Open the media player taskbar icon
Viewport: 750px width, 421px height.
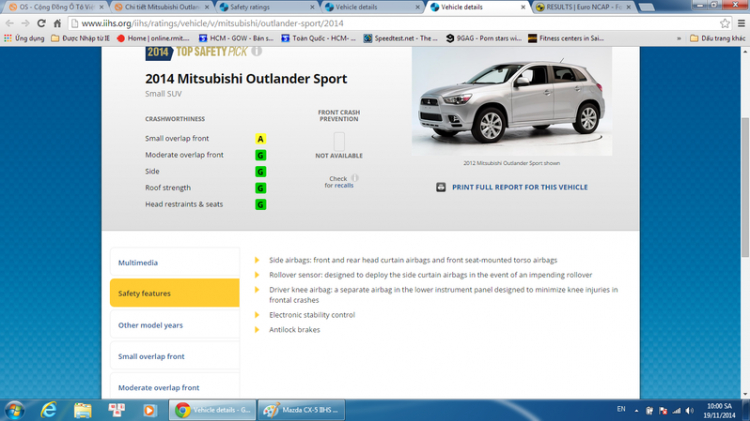coord(149,410)
